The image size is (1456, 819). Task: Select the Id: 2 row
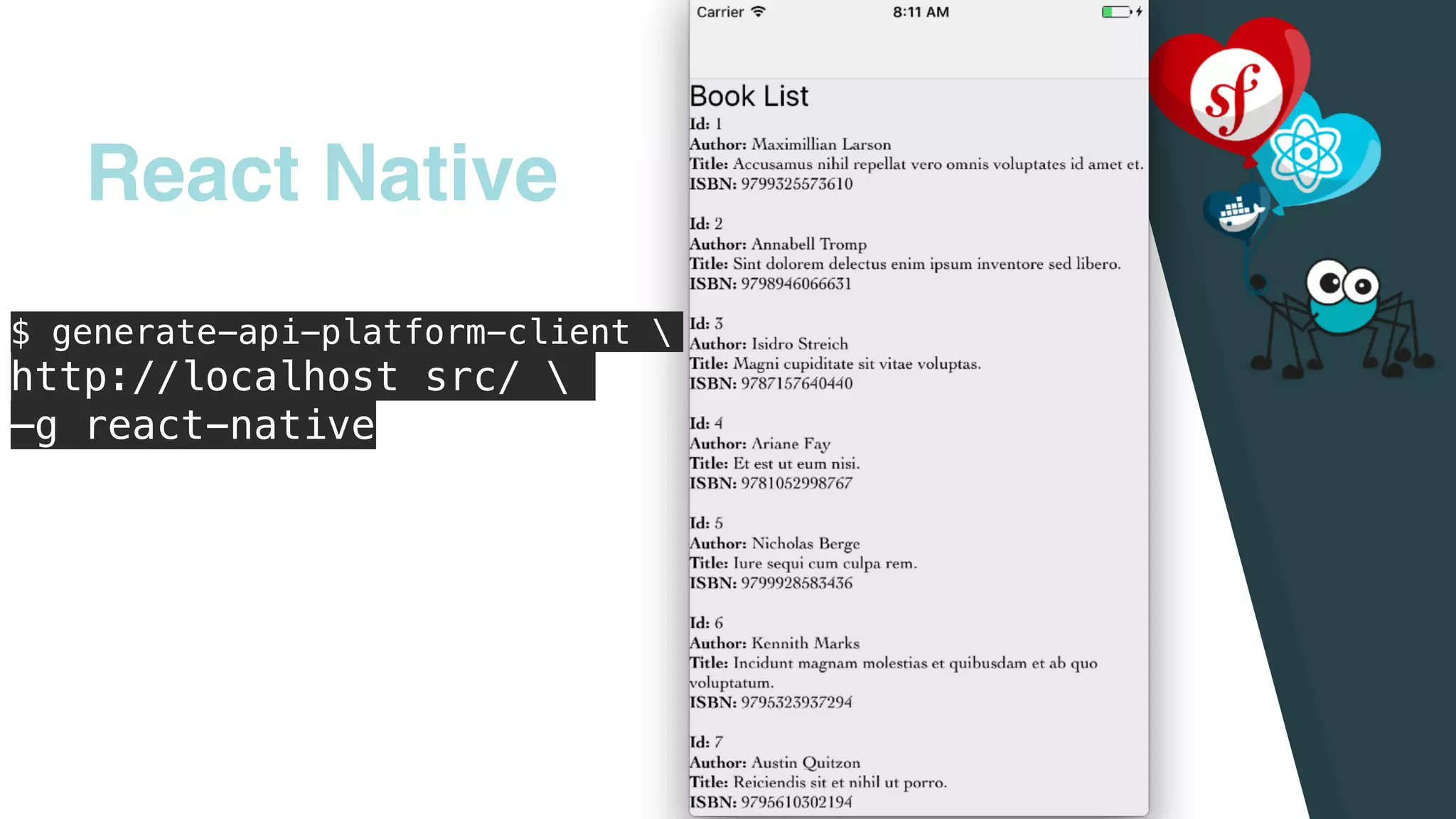click(706, 224)
